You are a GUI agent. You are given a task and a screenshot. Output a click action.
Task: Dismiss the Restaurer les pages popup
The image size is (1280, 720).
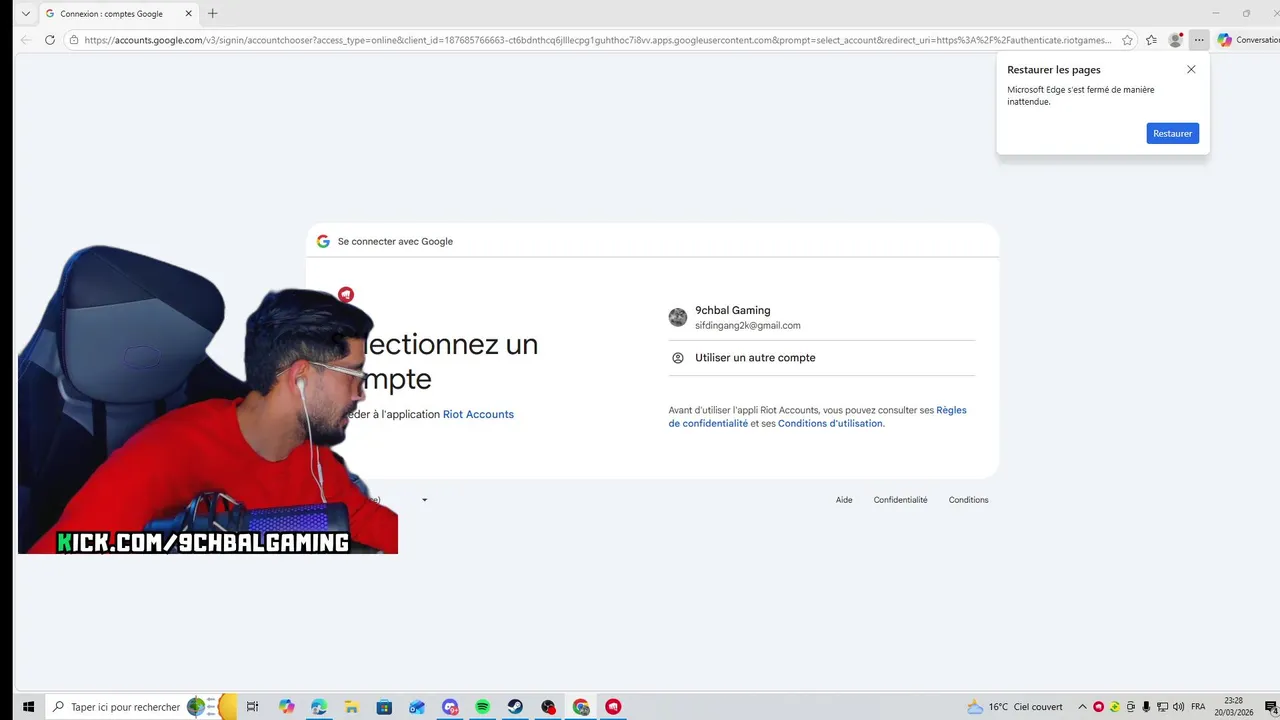(x=1191, y=70)
